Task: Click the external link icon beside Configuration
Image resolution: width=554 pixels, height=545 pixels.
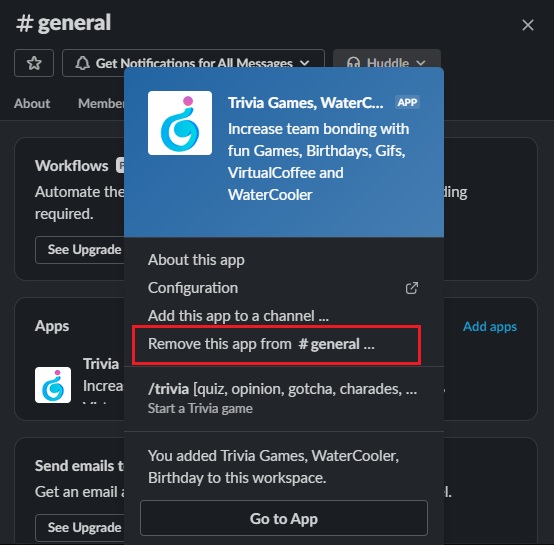Action: (x=412, y=288)
